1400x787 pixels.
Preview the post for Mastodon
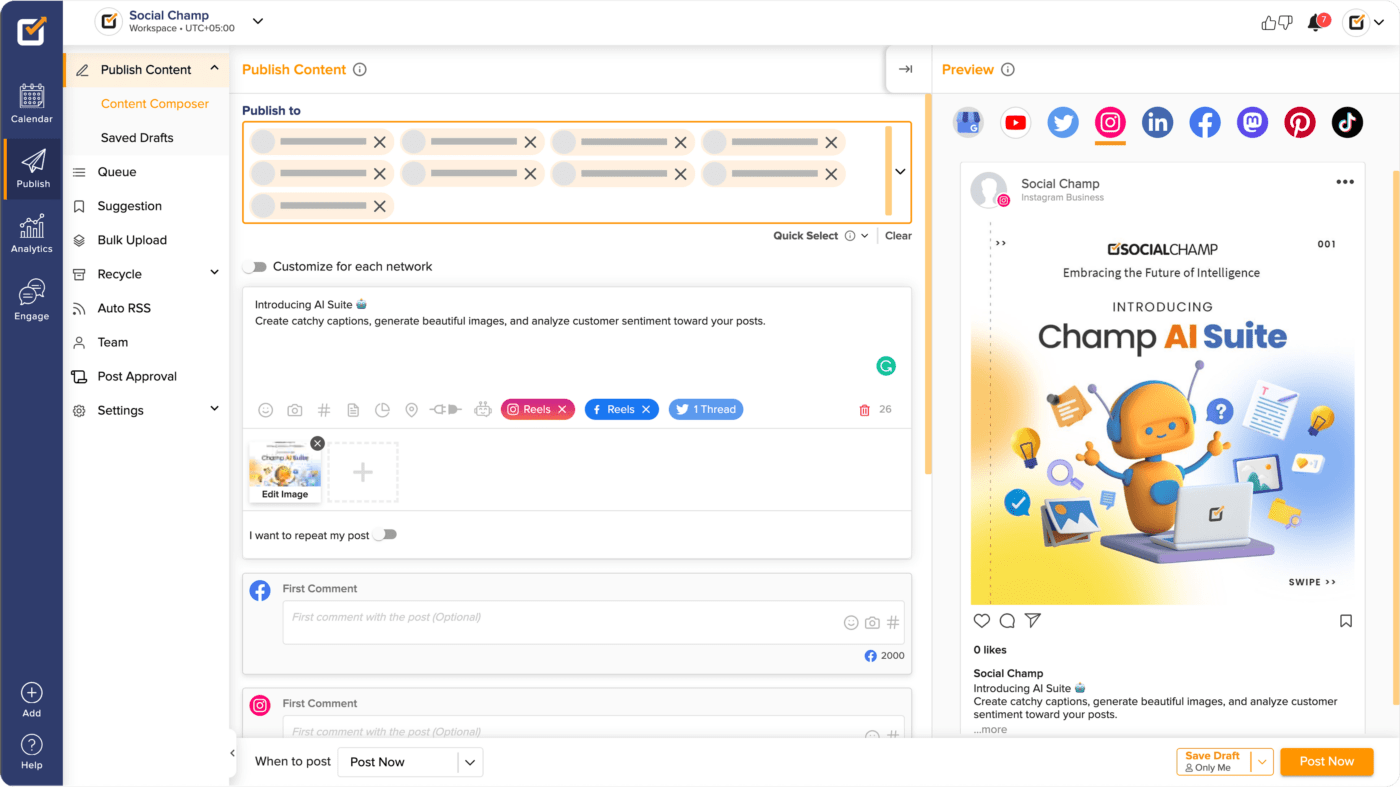click(1252, 123)
